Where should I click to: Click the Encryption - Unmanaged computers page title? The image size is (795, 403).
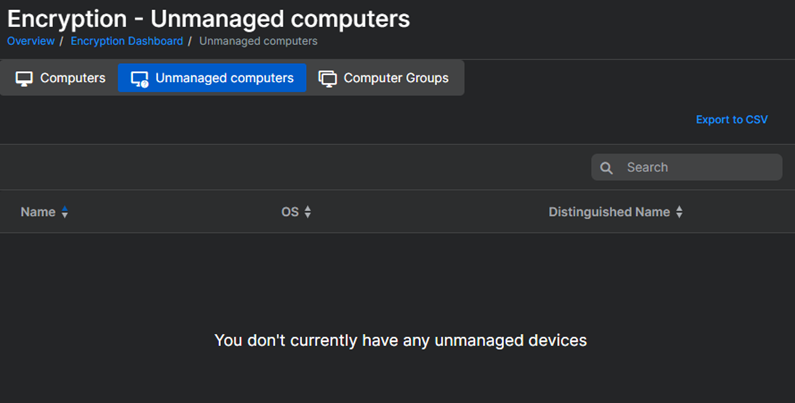(208, 18)
